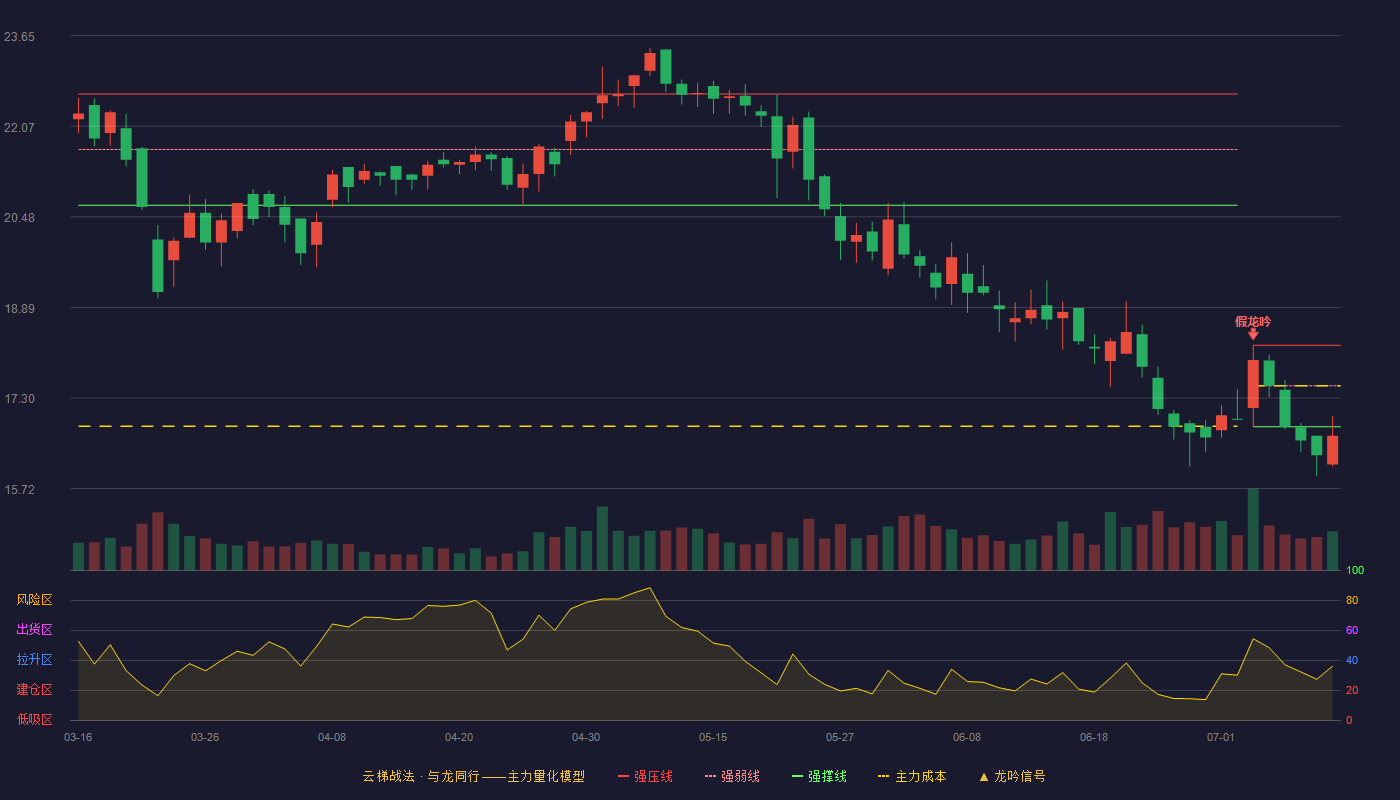This screenshot has width=1400, height=800.
Task: Toggle the 强压线 legend item
Action: coord(645,776)
